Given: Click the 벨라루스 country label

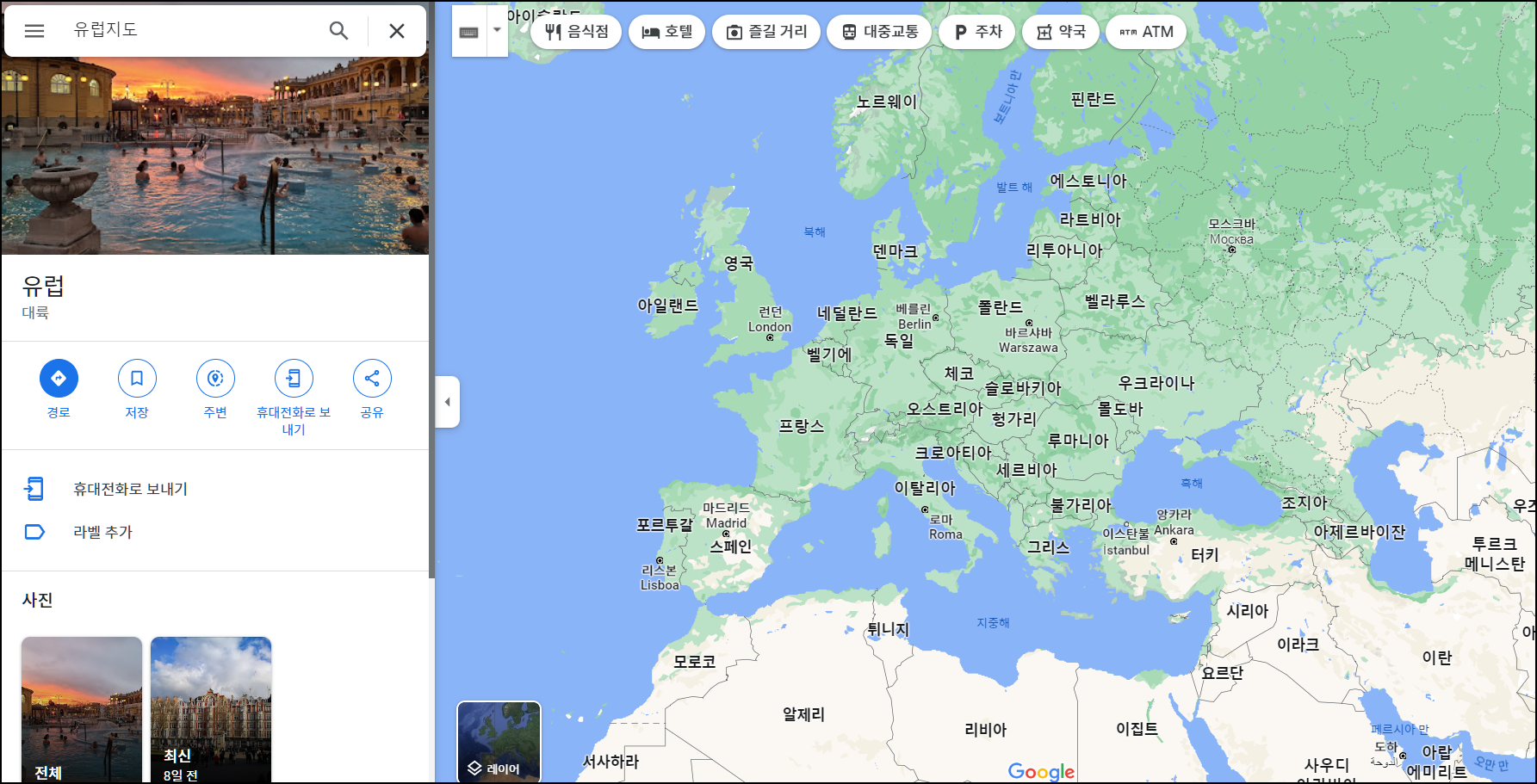Looking at the screenshot, I should click(x=1114, y=301).
